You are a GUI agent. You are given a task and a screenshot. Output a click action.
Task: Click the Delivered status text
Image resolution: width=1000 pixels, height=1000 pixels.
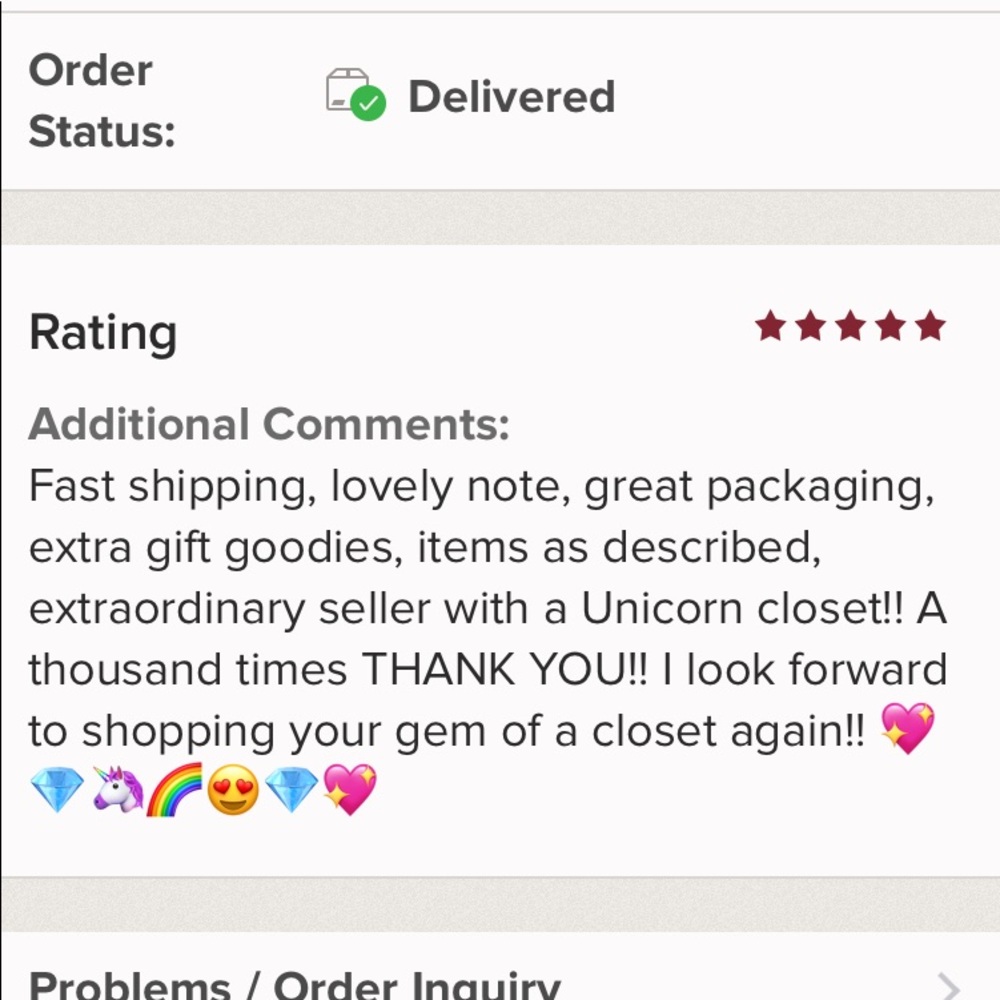(511, 97)
